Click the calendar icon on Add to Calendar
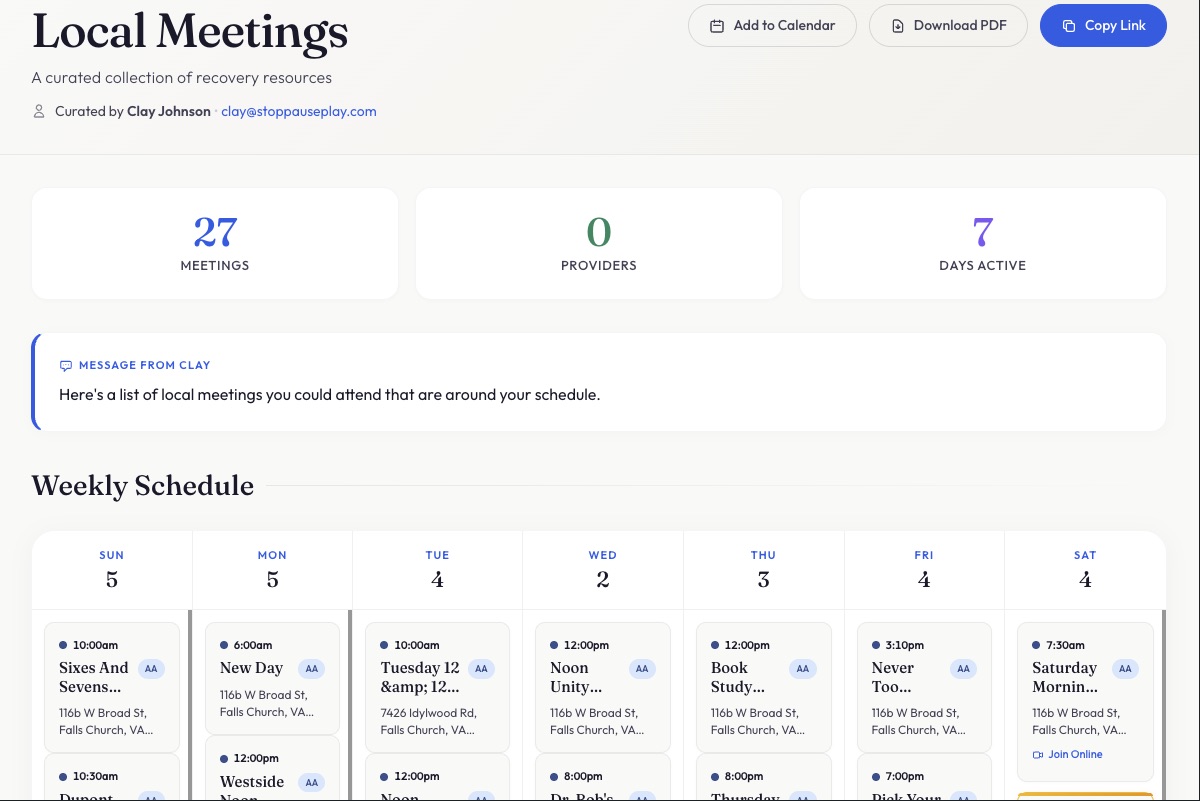 tap(717, 25)
